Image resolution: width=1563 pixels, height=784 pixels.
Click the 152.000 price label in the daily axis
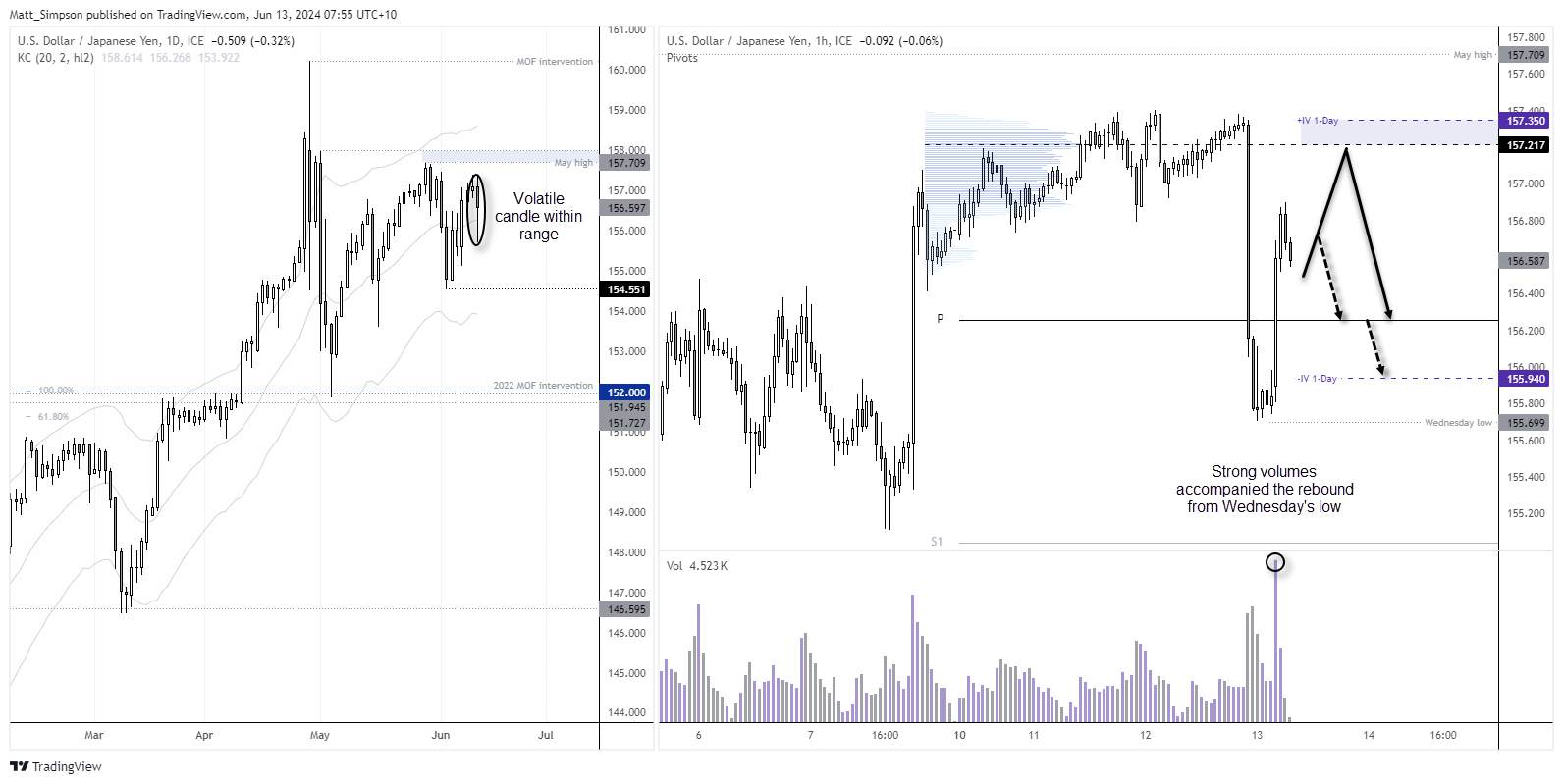pyautogui.click(x=624, y=392)
